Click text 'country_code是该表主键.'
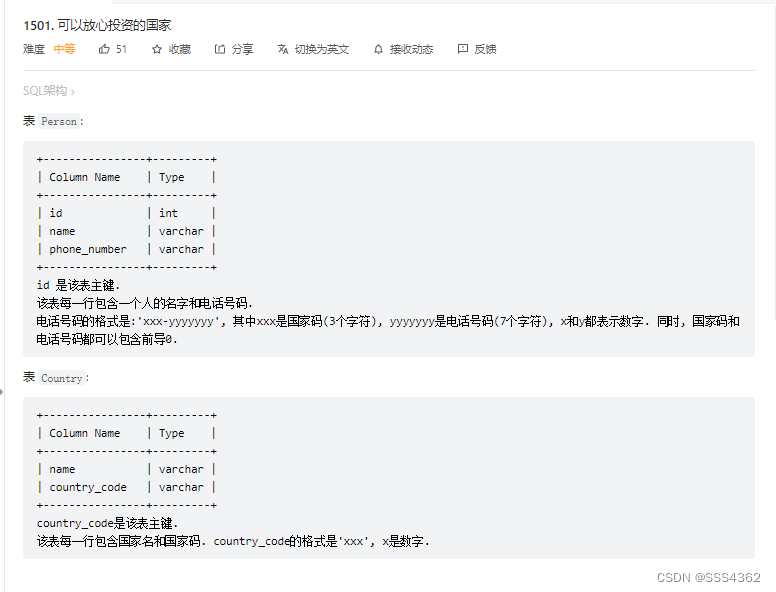The height and width of the screenshot is (592, 776). [107, 523]
